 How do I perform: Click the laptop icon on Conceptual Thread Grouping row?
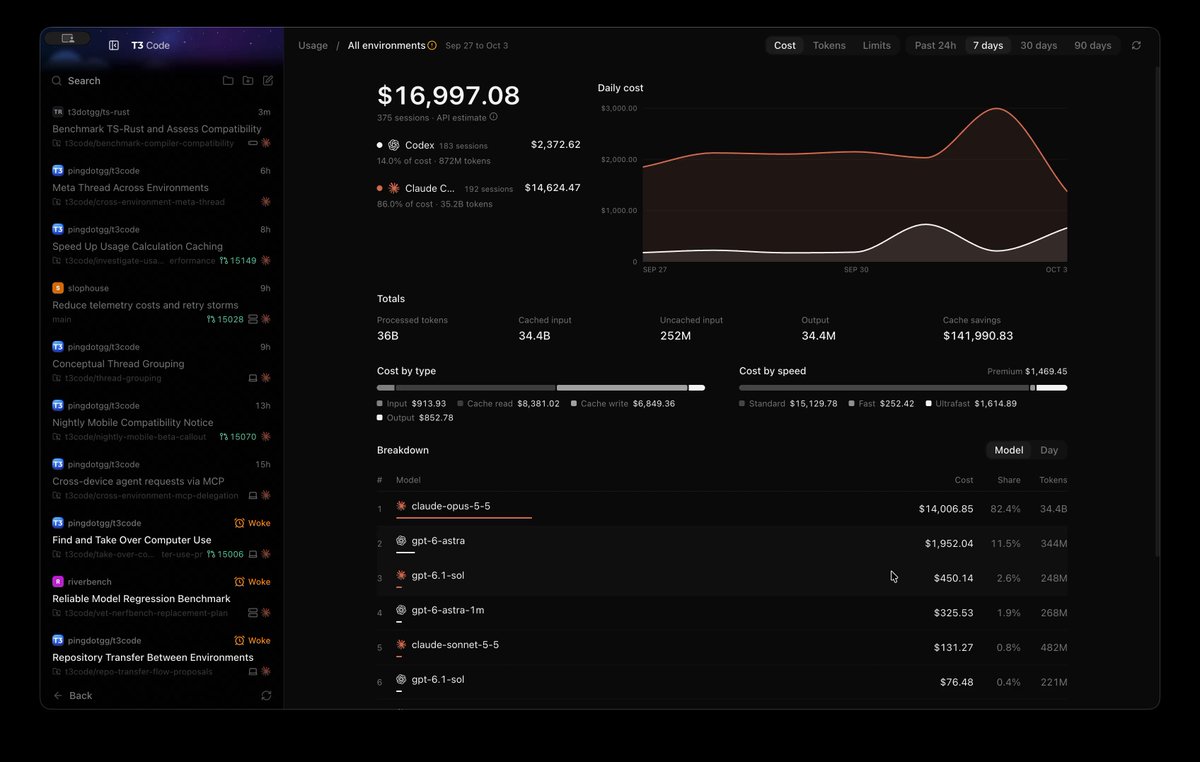(254, 378)
